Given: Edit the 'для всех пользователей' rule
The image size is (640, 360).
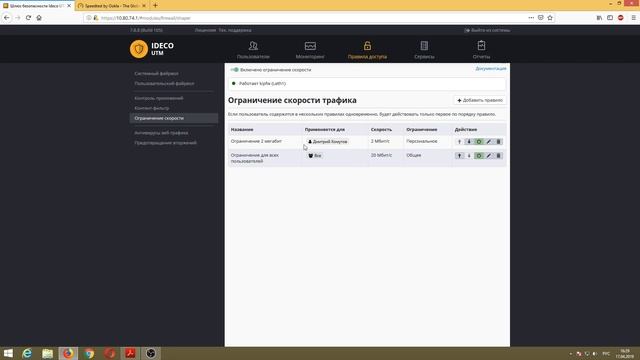Looking at the screenshot, I should click(x=489, y=156).
